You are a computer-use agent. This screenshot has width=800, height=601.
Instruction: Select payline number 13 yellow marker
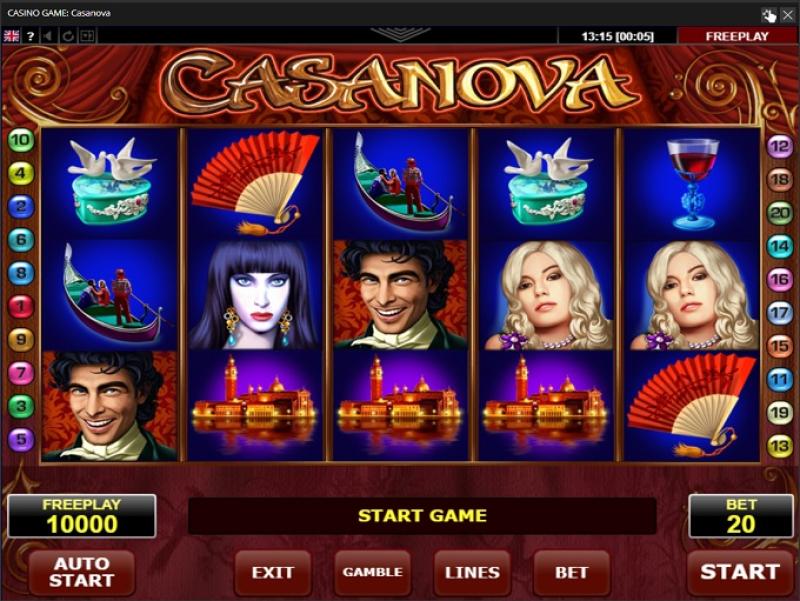pos(780,446)
